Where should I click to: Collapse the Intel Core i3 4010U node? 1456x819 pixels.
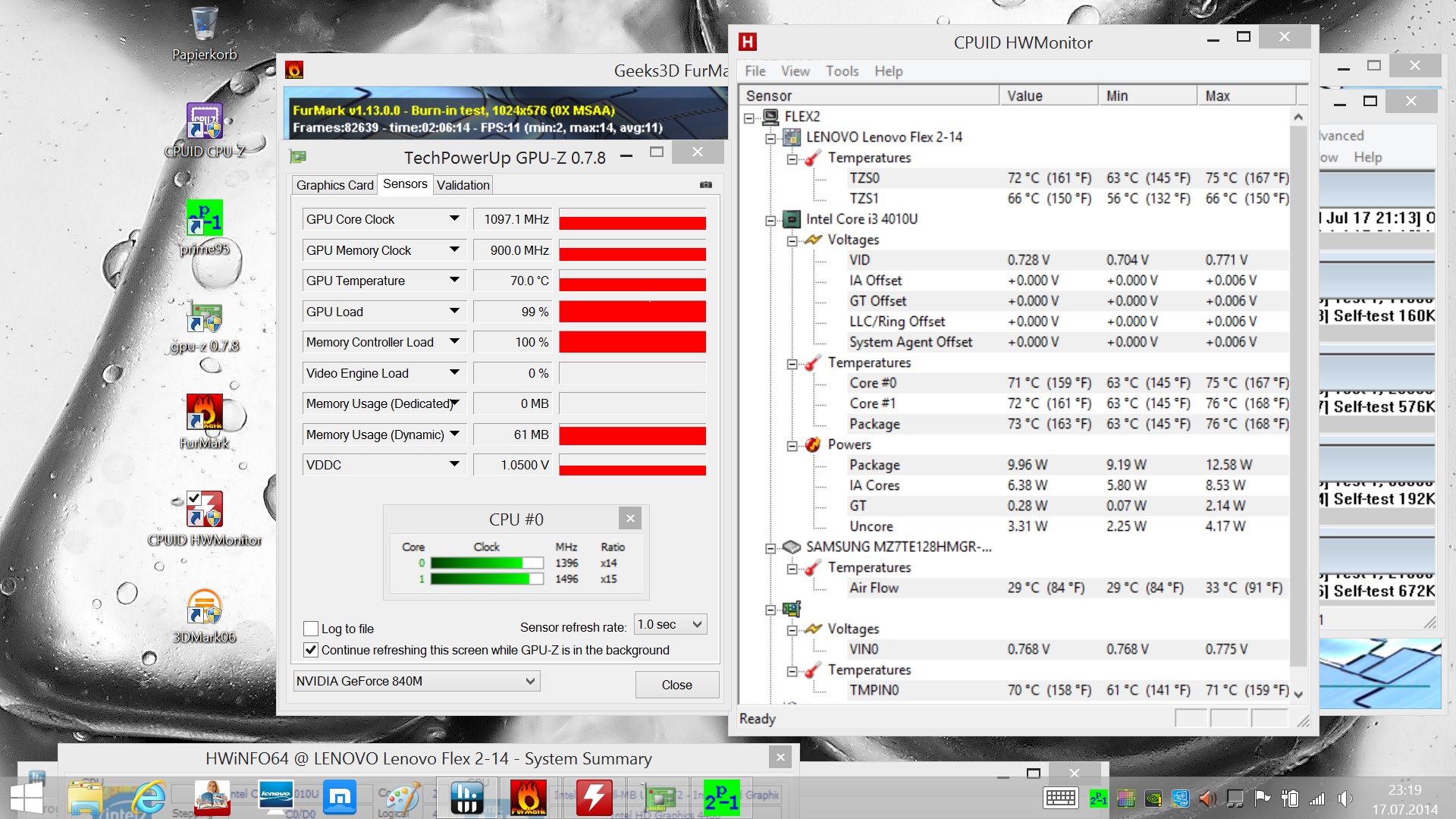pos(770,219)
